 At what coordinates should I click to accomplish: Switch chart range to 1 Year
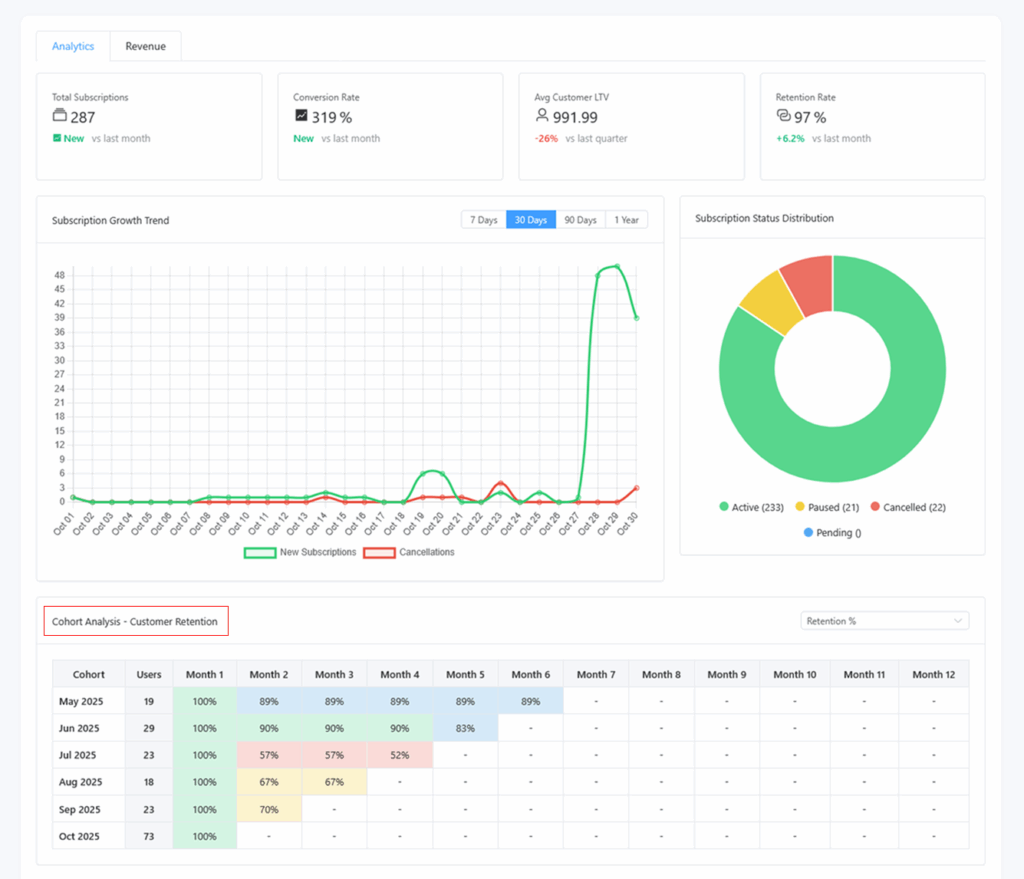click(627, 220)
